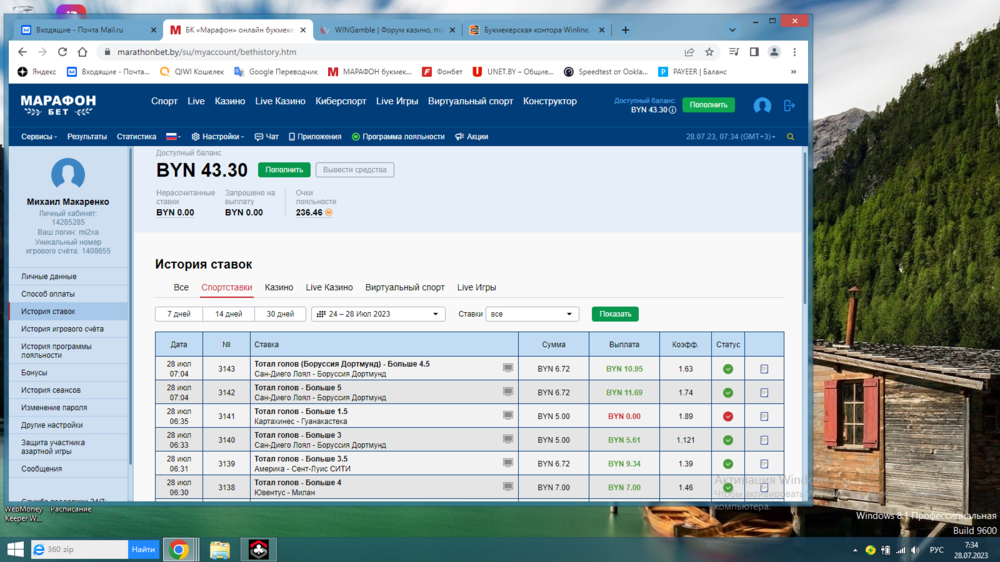View bet slip details for bet 3142
Screen dimensions: 1000x562
click(x=764, y=392)
